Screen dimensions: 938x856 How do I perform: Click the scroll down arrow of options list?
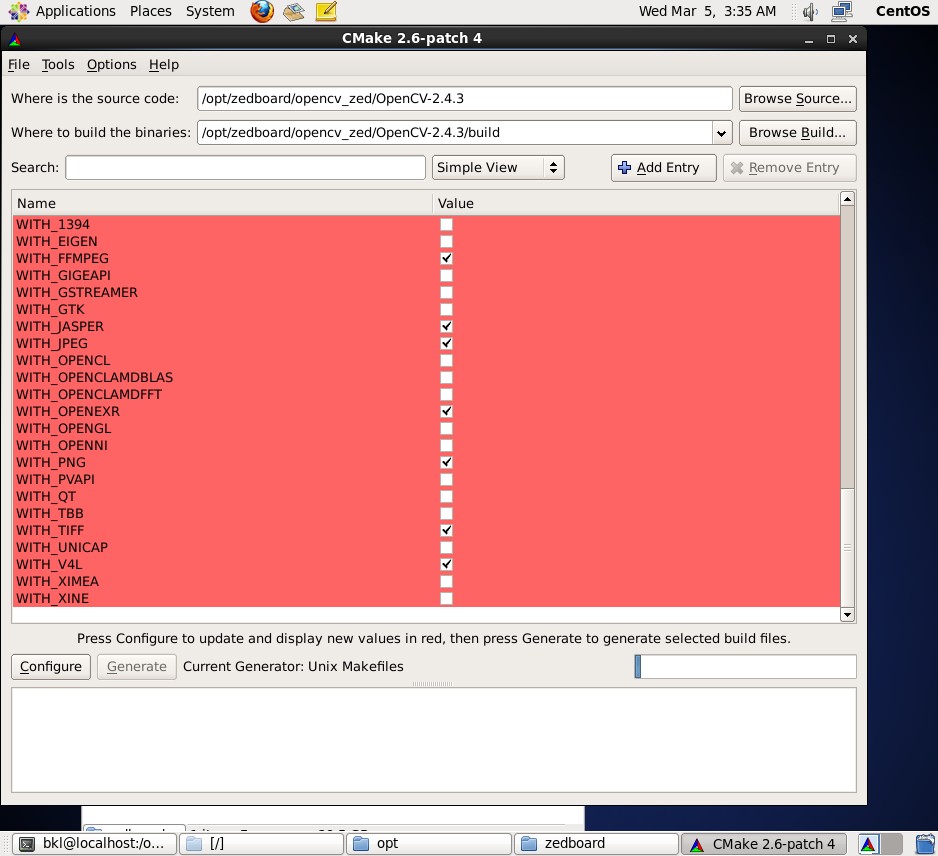[x=847, y=614]
